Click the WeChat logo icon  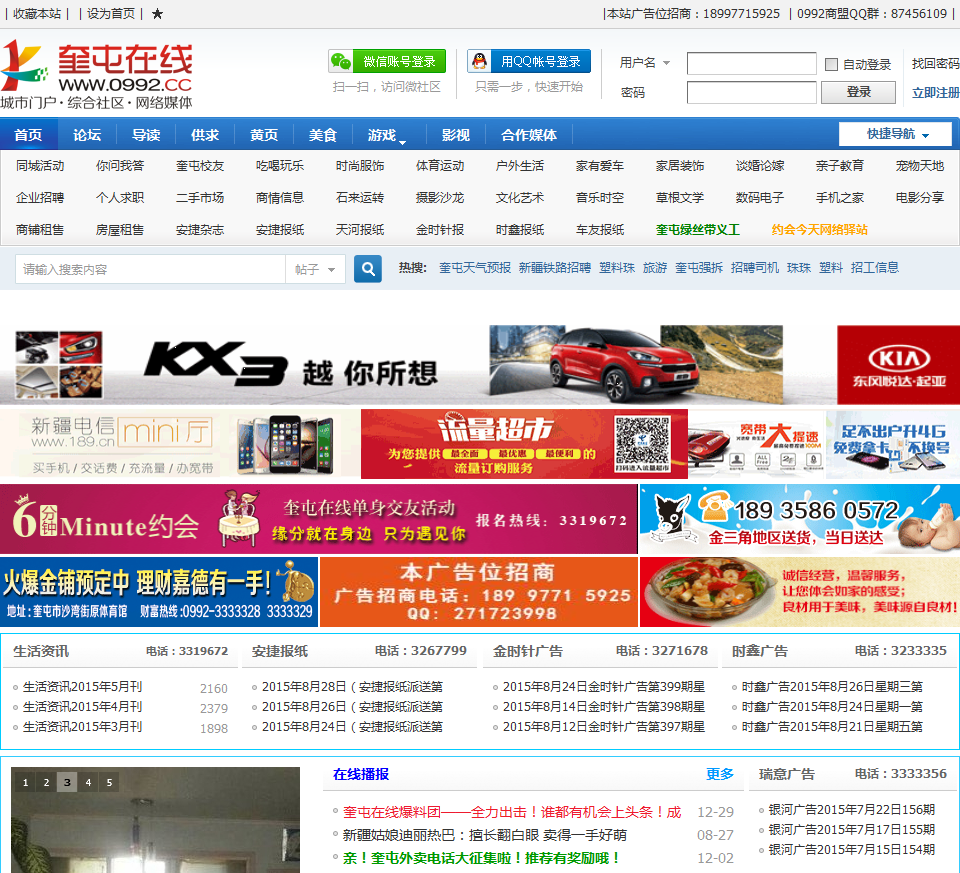(x=341, y=61)
